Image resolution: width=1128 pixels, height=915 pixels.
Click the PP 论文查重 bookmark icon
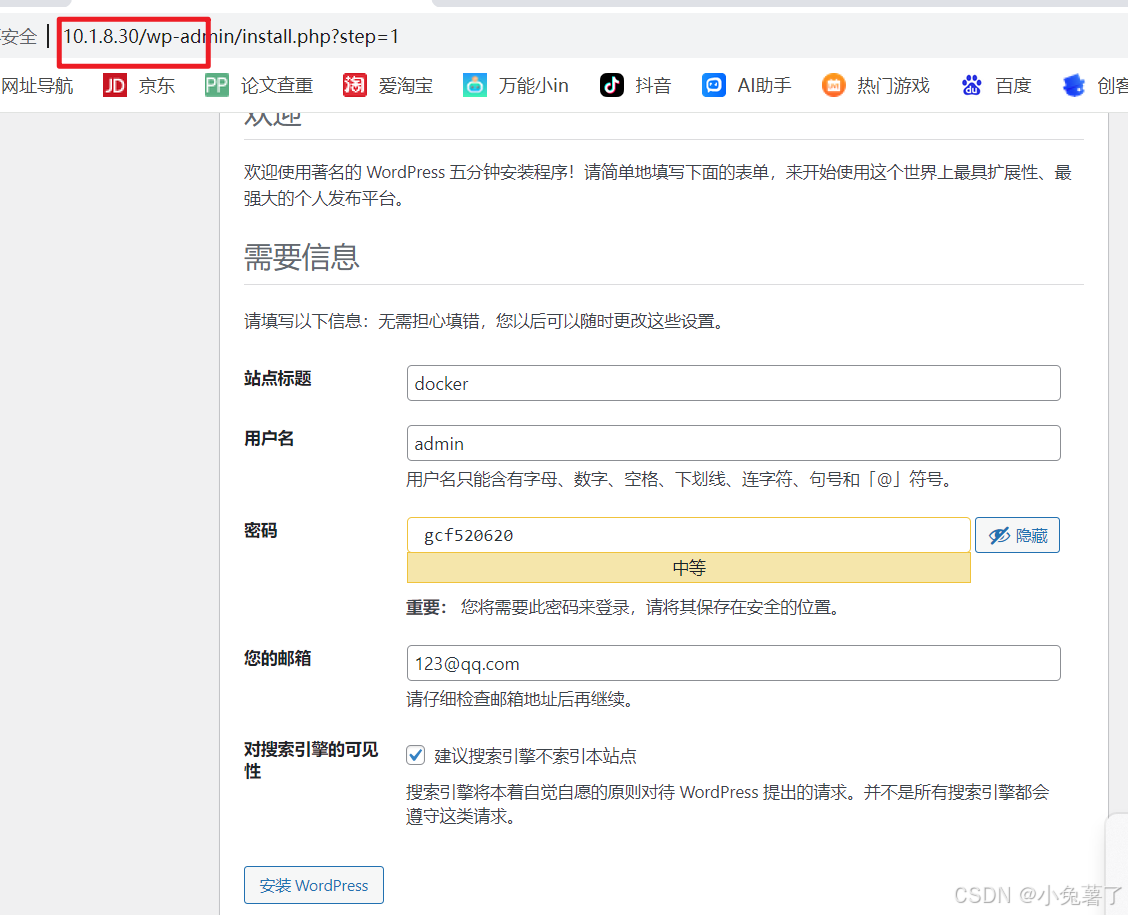pyautogui.click(x=217, y=86)
